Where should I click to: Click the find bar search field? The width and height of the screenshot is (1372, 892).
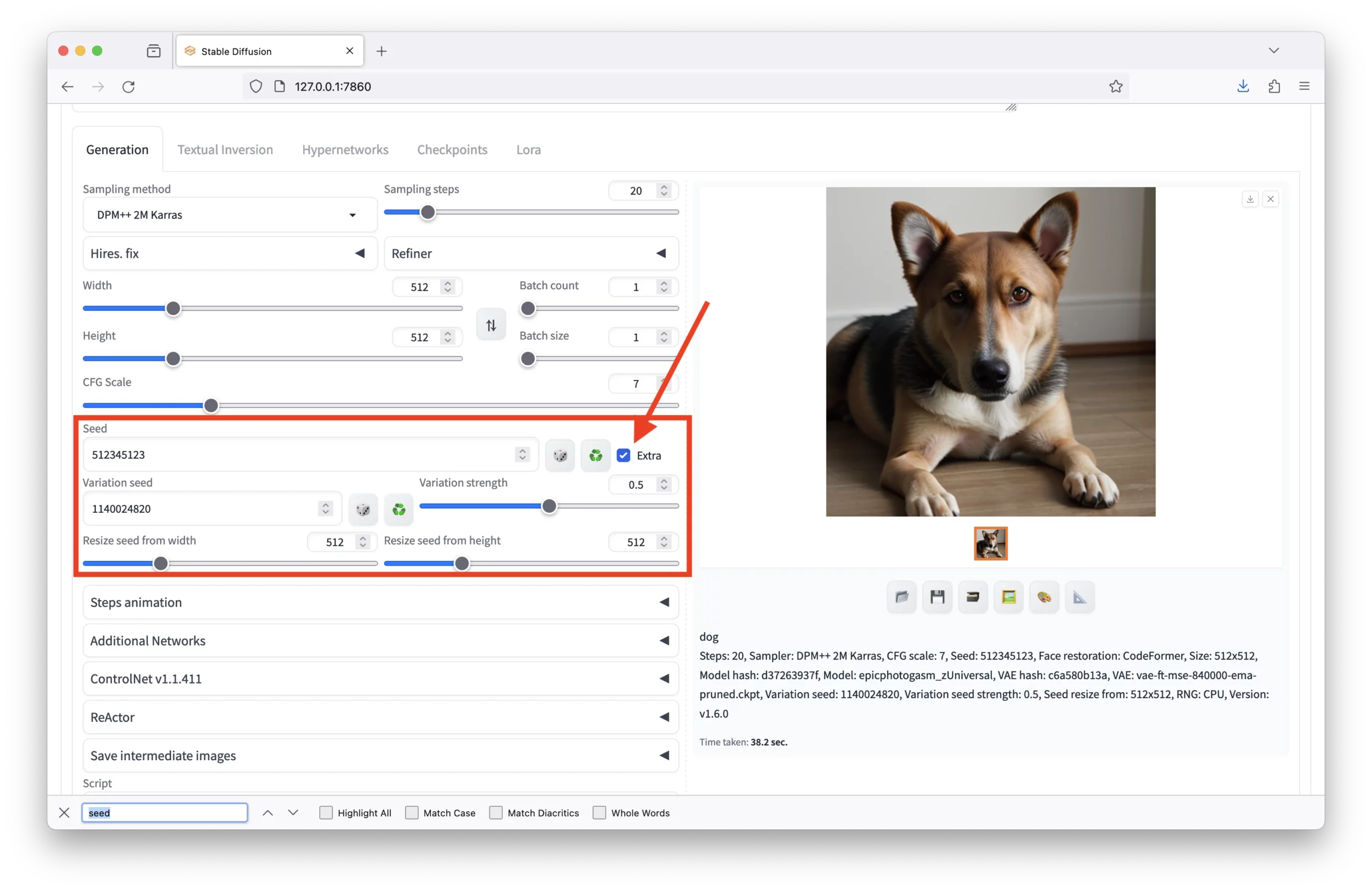(x=165, y=813)
